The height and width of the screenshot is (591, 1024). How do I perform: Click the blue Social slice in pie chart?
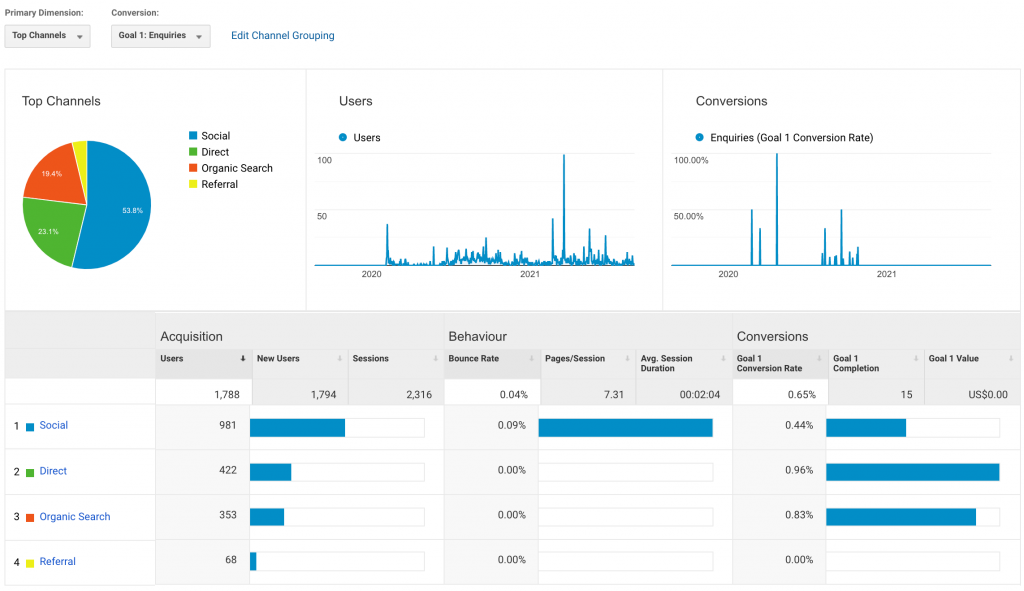(120, 210)
